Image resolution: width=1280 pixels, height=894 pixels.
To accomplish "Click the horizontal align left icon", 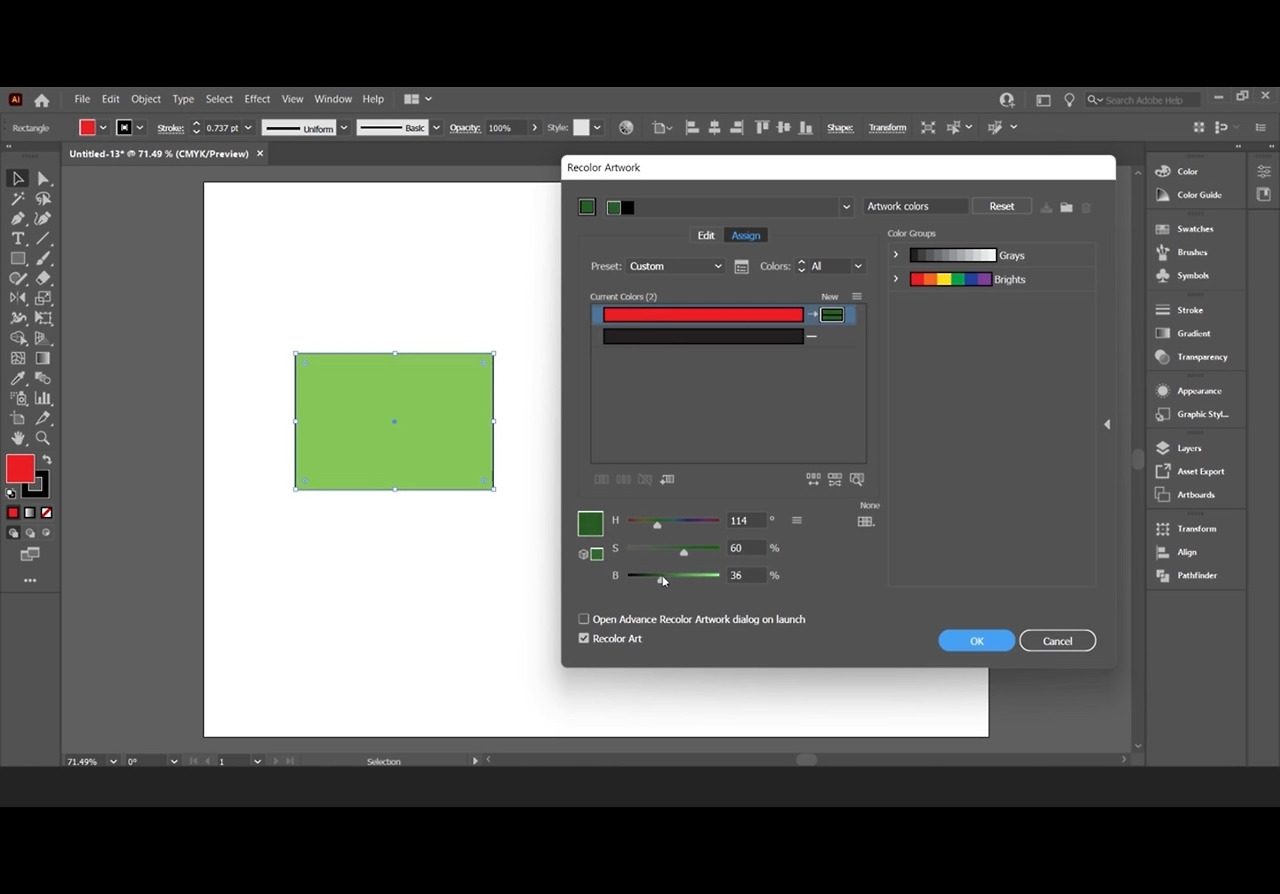I will (691, 128).
